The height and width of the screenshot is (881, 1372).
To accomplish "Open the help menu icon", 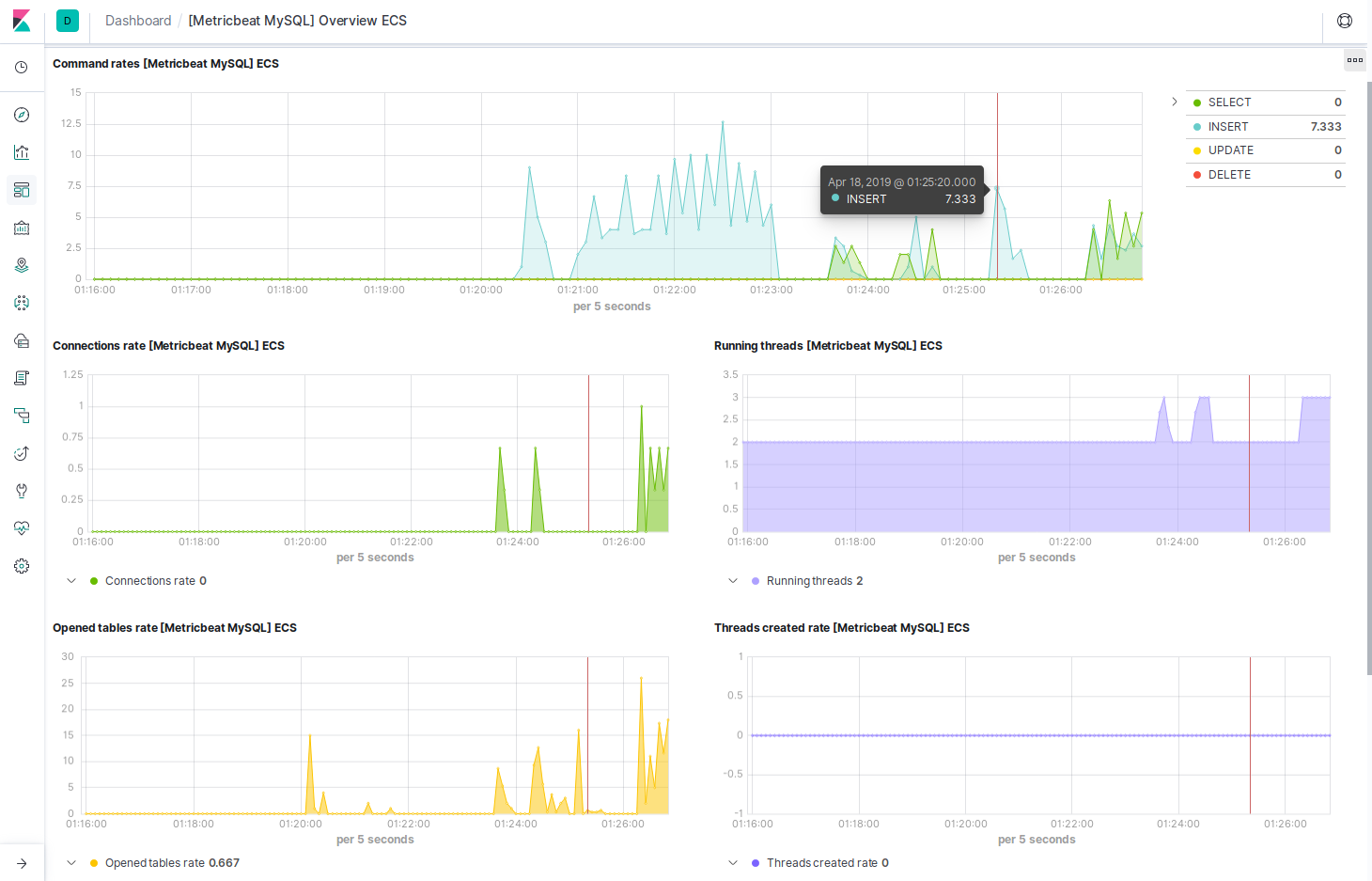I will click(x=1345, y=21).
